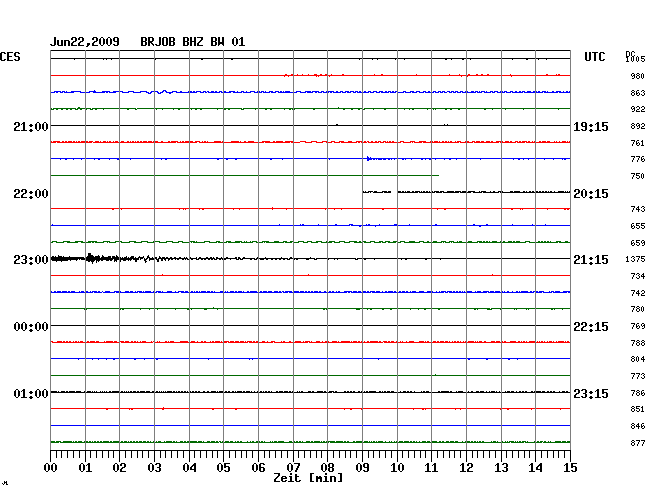The width and height of the screenshot is (650, 494).
Task: Click the '19:15' UTC time label
Action: pos(591,127)
